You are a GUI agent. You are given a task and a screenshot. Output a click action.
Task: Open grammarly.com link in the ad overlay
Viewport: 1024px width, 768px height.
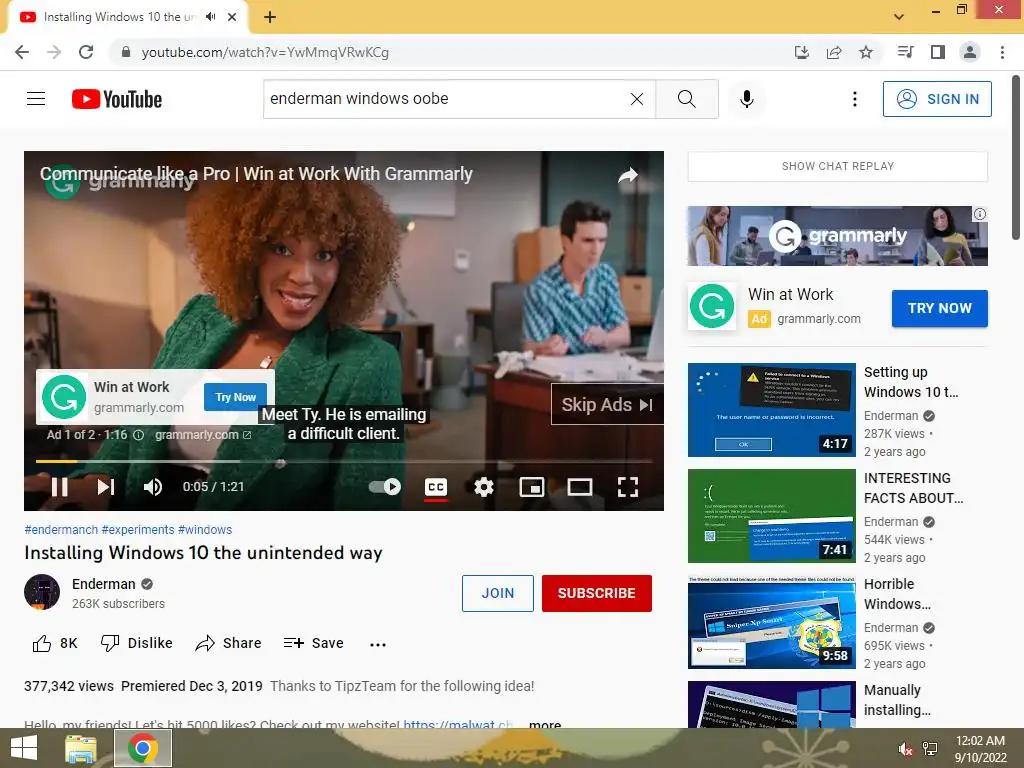[x=203, y=435]
